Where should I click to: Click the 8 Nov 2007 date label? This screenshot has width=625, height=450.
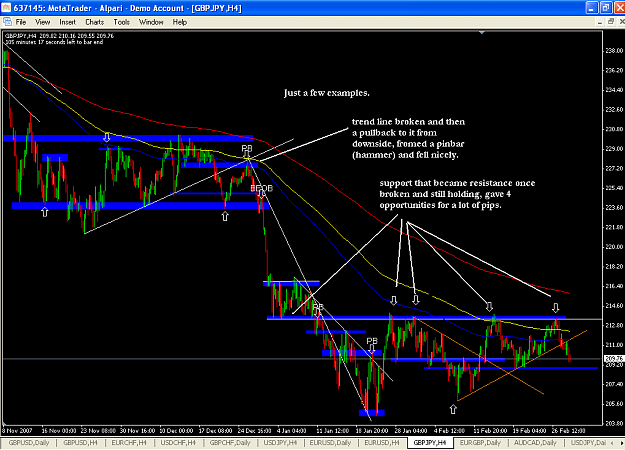(17, 431)
